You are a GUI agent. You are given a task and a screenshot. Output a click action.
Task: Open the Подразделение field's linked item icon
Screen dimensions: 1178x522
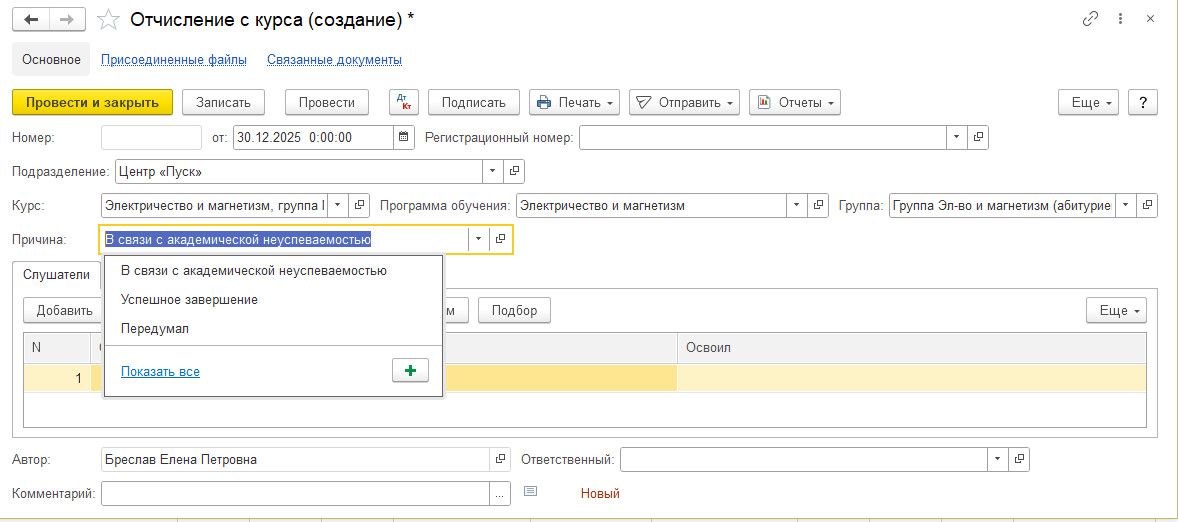[514, 171]
